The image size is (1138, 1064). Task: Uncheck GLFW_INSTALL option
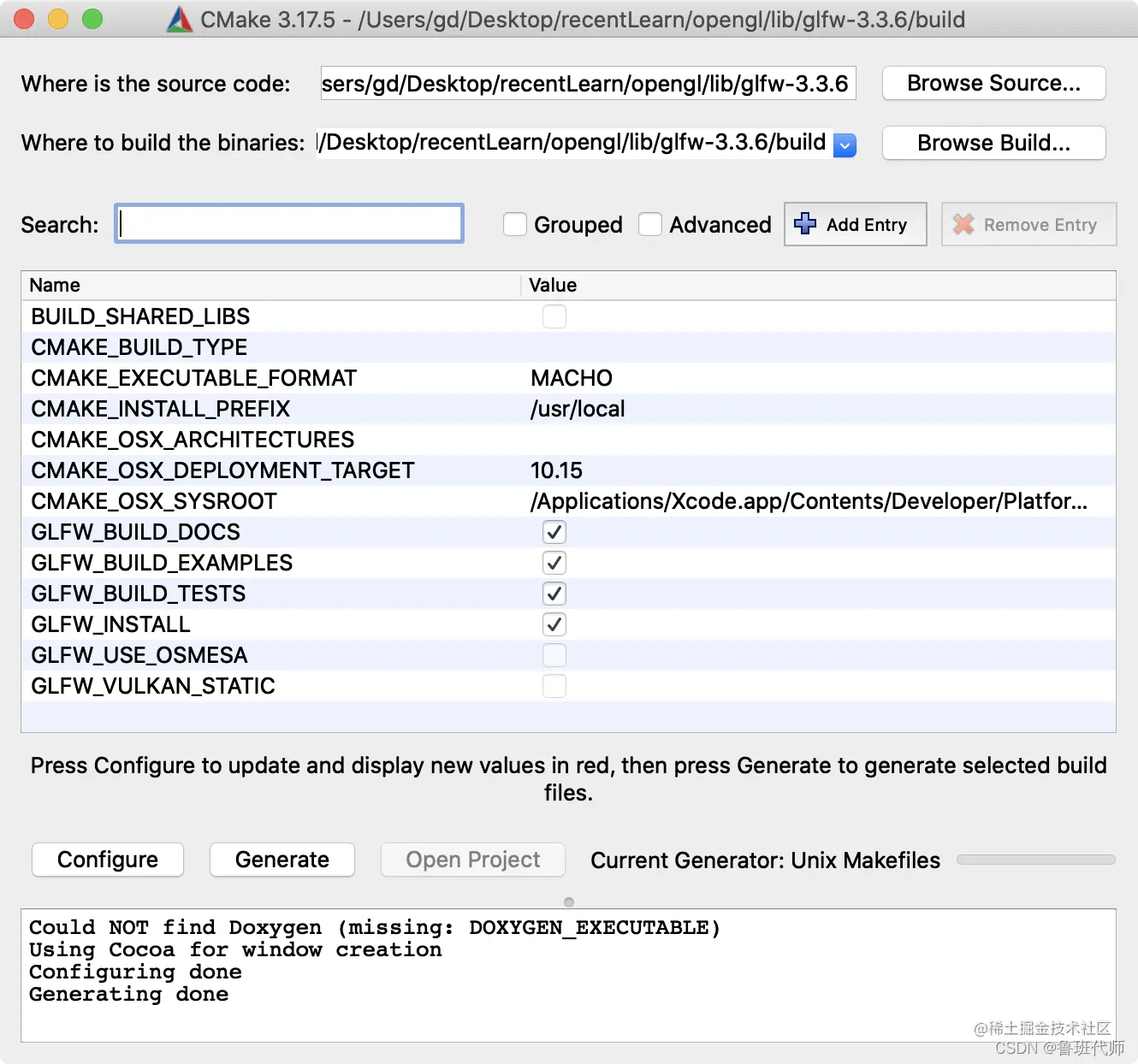point(554,624)
